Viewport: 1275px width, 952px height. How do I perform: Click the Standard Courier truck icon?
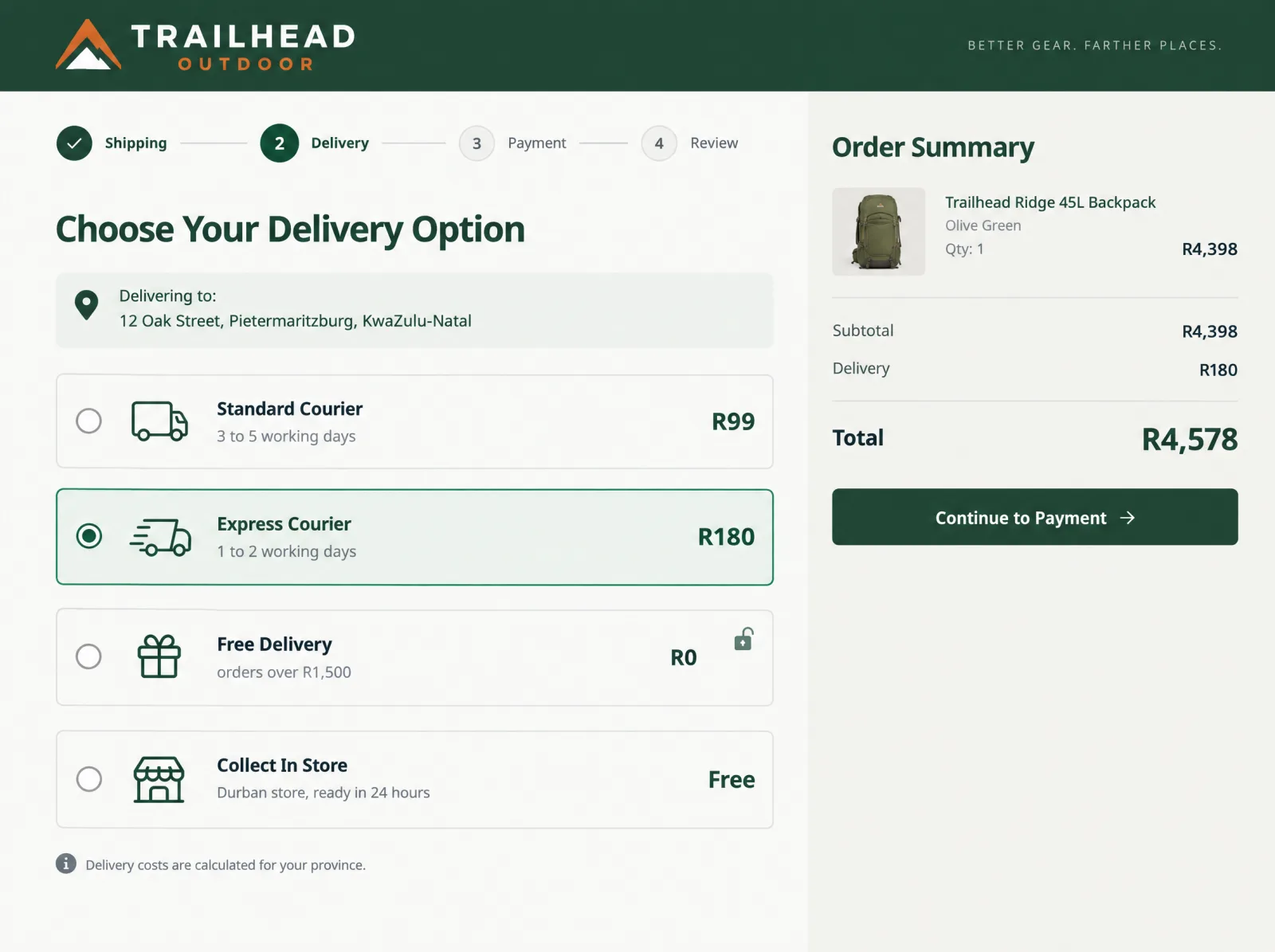click(159, 421)
